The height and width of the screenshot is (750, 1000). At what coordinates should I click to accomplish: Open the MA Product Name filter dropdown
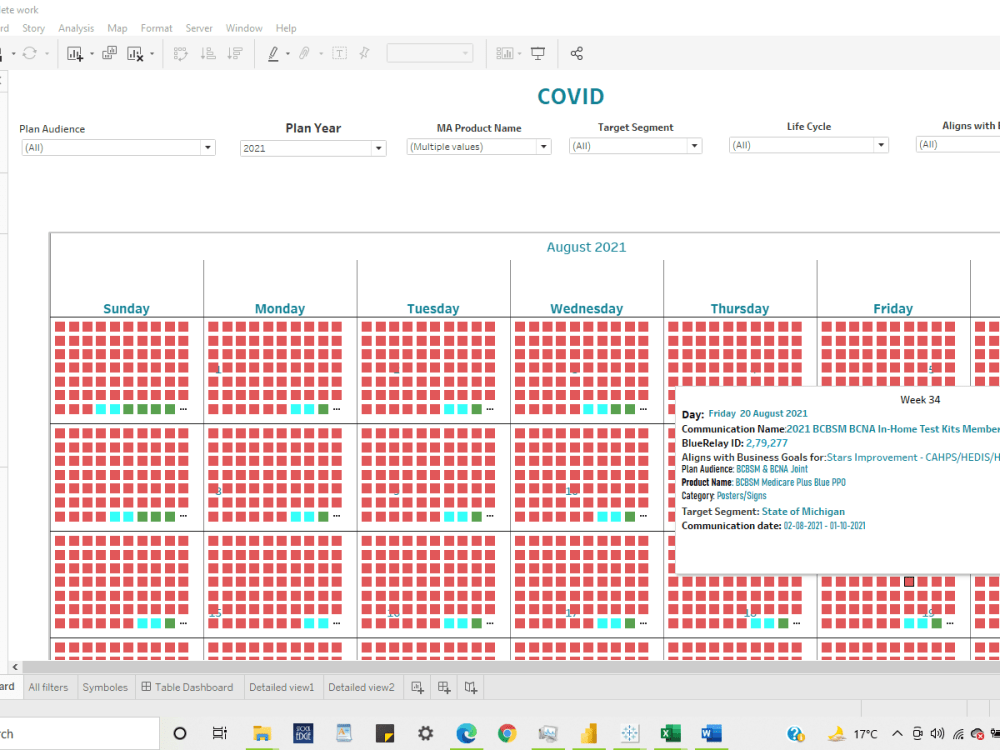(543, 147)
